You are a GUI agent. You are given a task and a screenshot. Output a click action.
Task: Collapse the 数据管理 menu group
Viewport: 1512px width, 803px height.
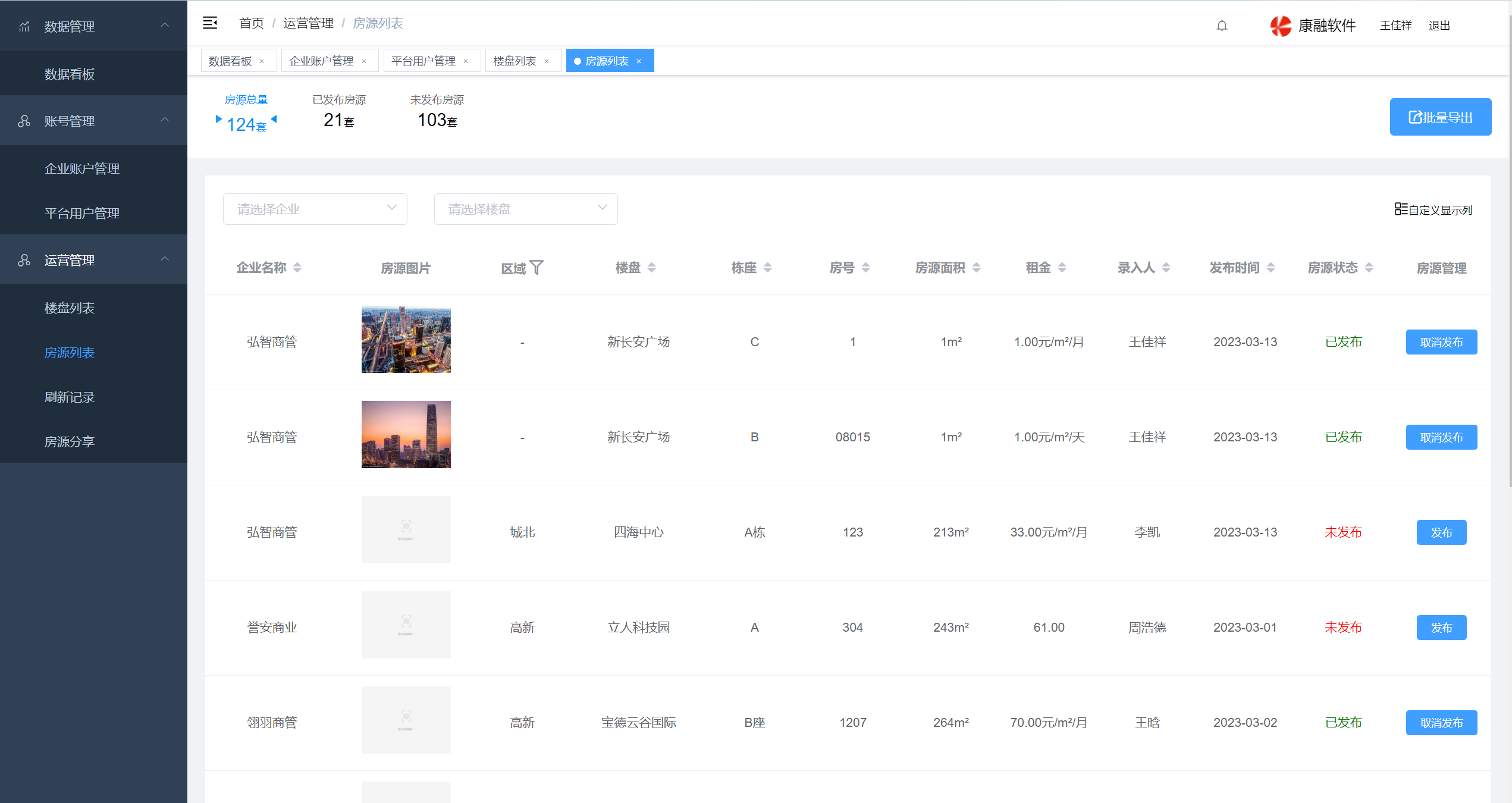pos(165,25)
